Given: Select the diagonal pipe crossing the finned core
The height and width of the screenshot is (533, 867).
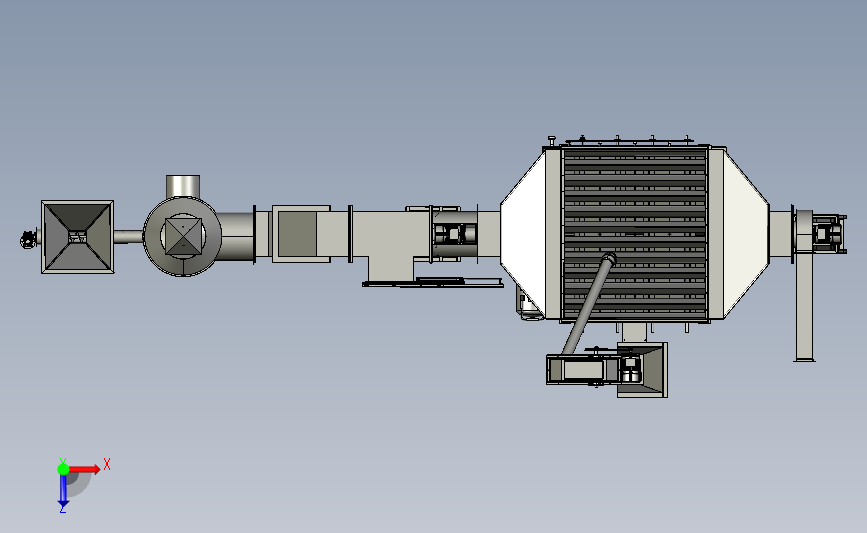Looking at the screenshot, I should (x=589, y=303).
